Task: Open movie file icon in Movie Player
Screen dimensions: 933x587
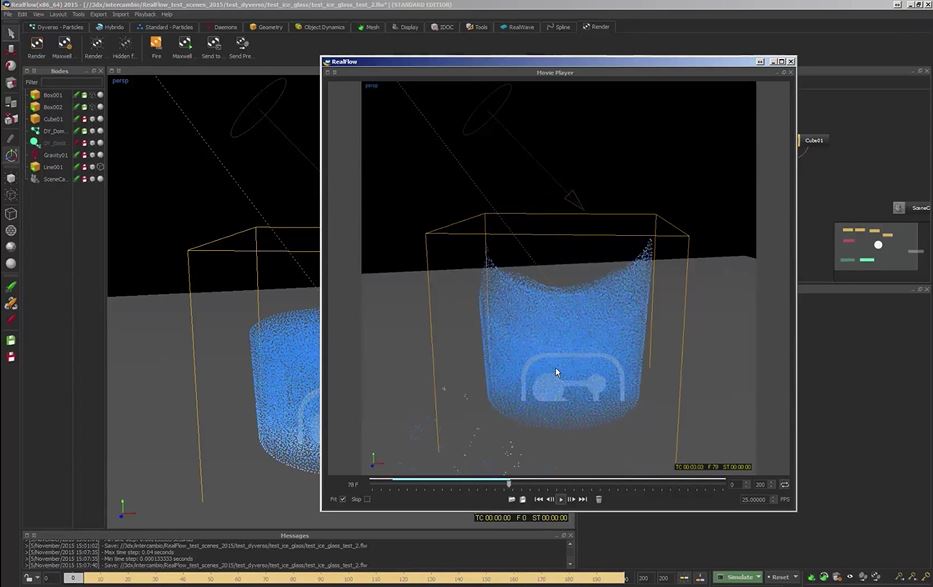Action: (x=511, y=500)
